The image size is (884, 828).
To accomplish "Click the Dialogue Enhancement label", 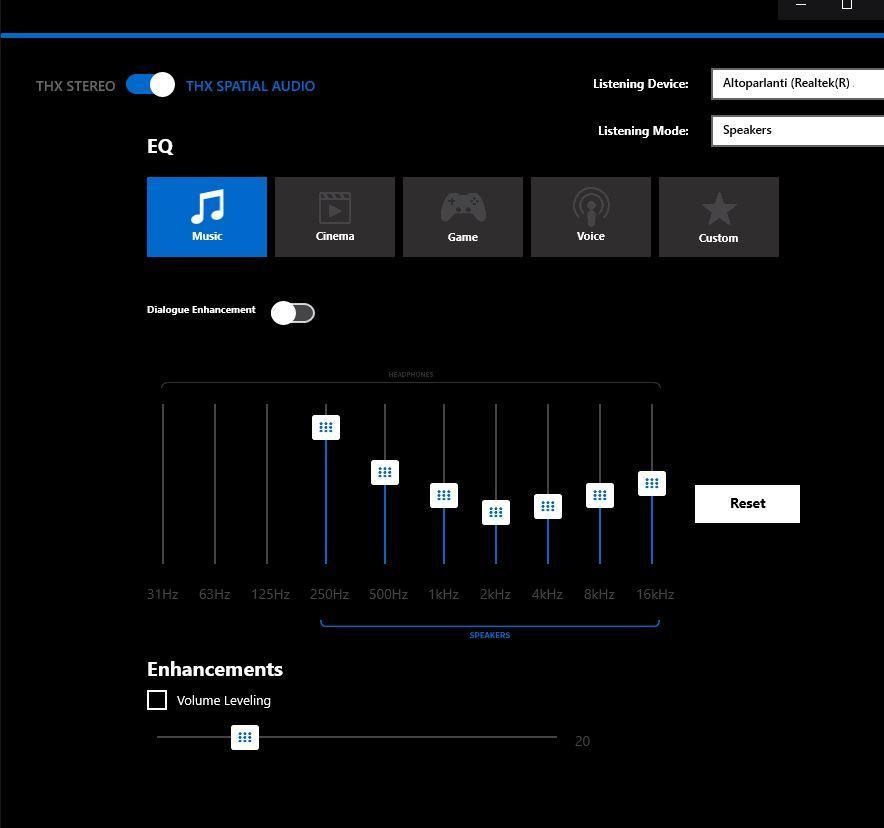I will pos(201,310).
